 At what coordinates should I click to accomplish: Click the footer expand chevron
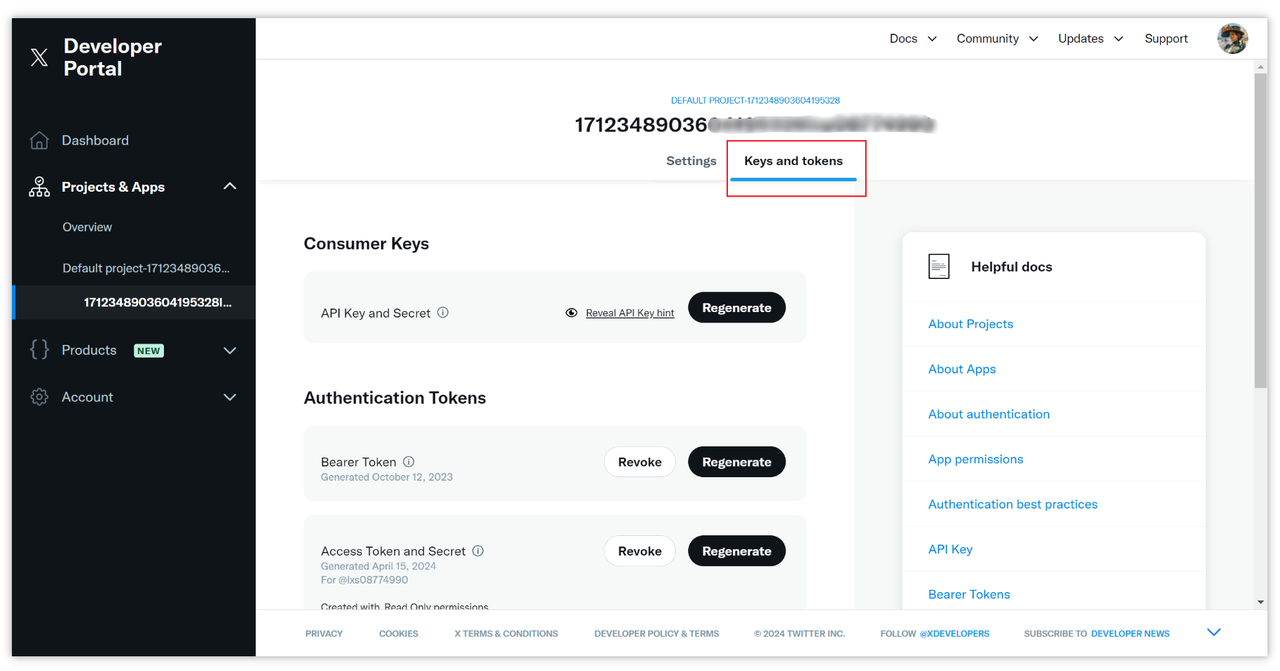pos(1214,632)
